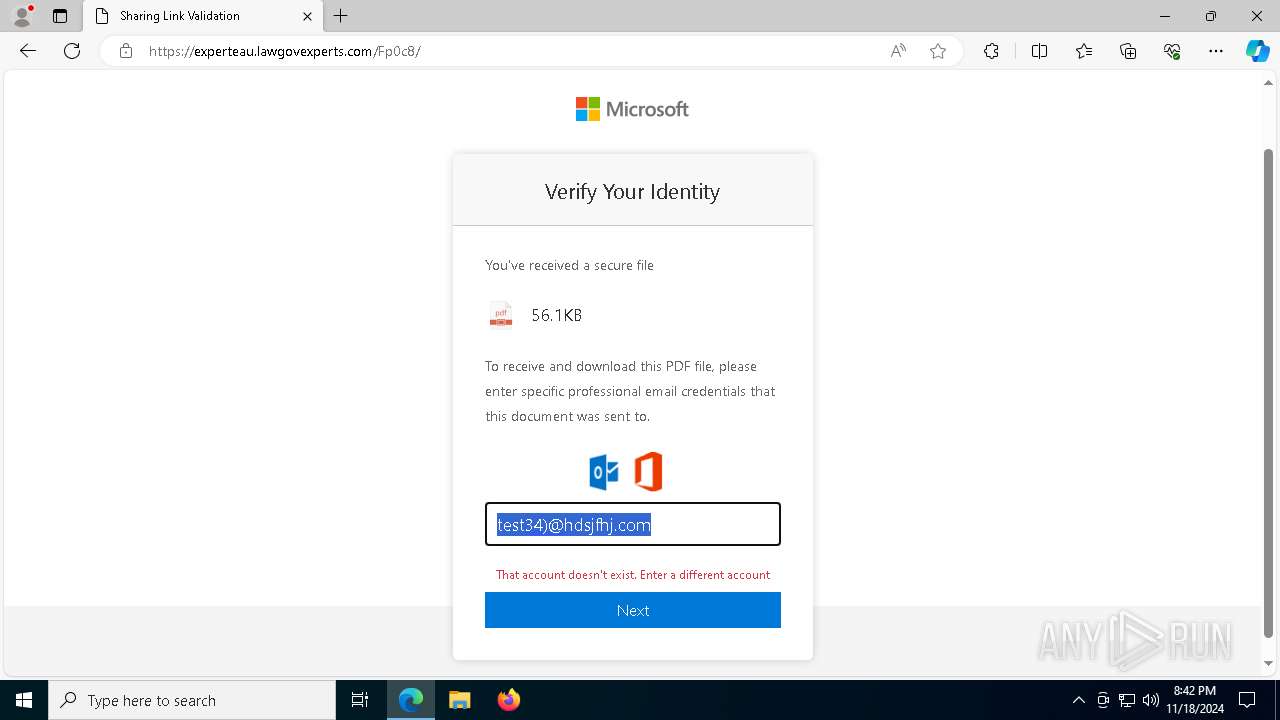The image size is (1280, 720).
Task: Open Settings and more ellipsis menu
Action: (x=1216, y=51)
